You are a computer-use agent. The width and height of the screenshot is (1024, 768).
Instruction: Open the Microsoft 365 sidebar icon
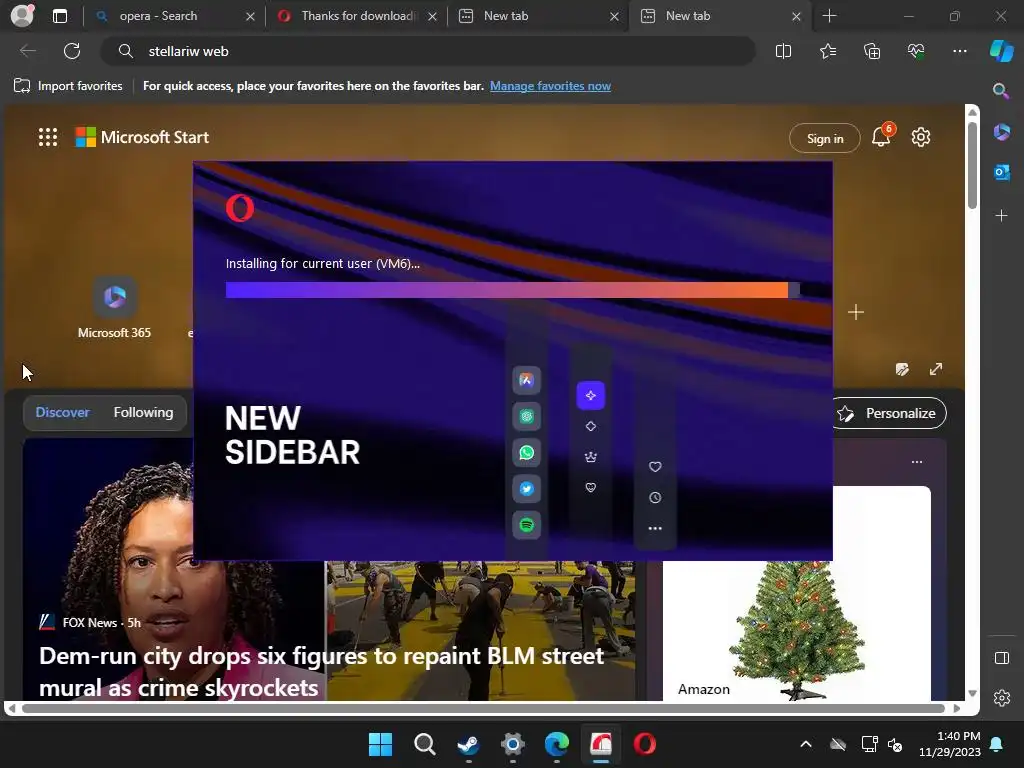coord(1001,132)
